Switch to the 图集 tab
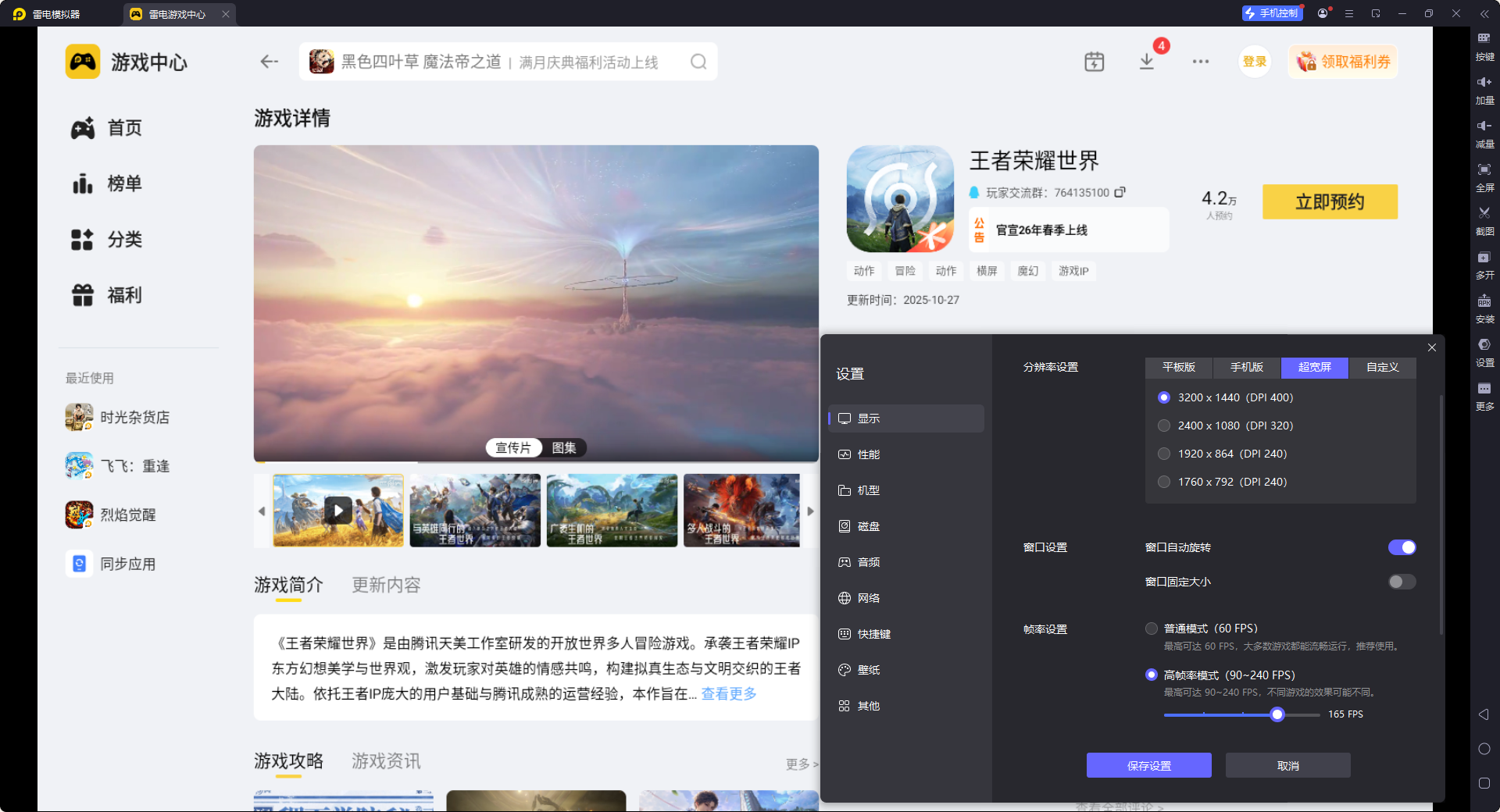The image size is (1500, 812). 564,447
